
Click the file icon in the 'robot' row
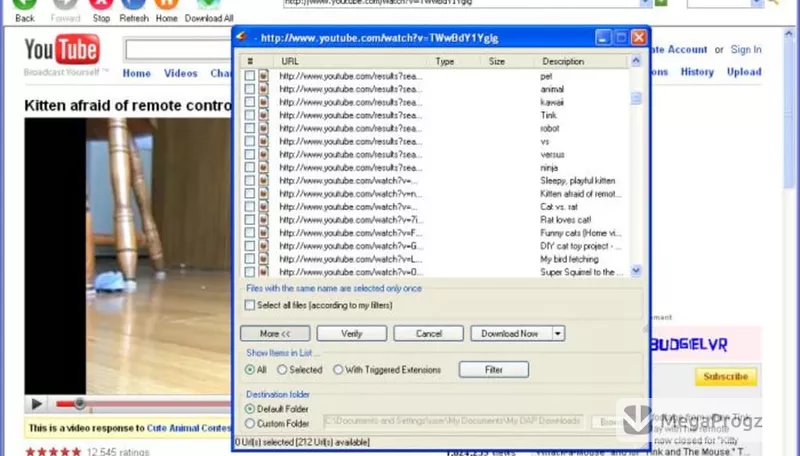263,128
